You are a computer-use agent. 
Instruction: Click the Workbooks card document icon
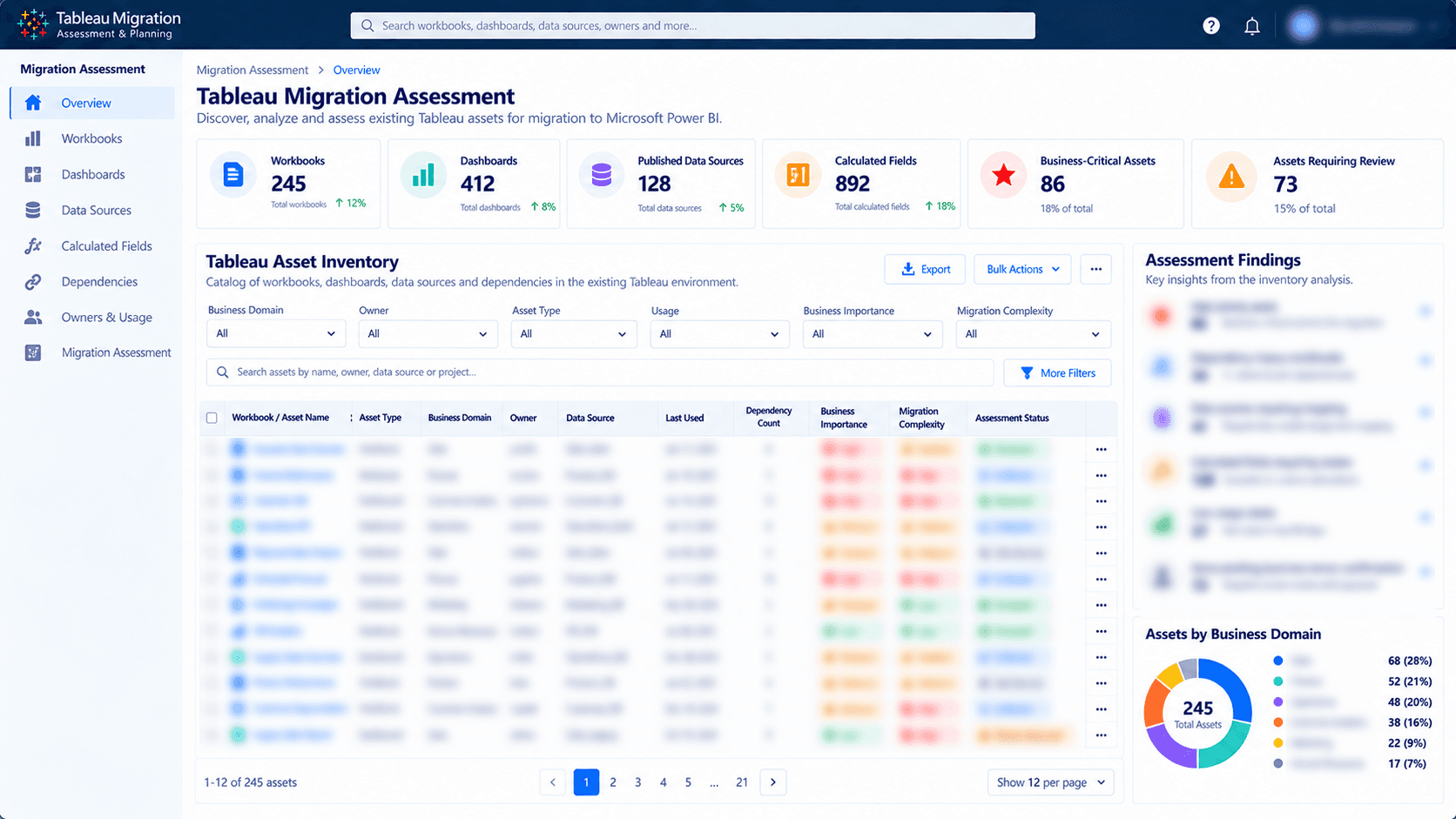click(233, 174)
